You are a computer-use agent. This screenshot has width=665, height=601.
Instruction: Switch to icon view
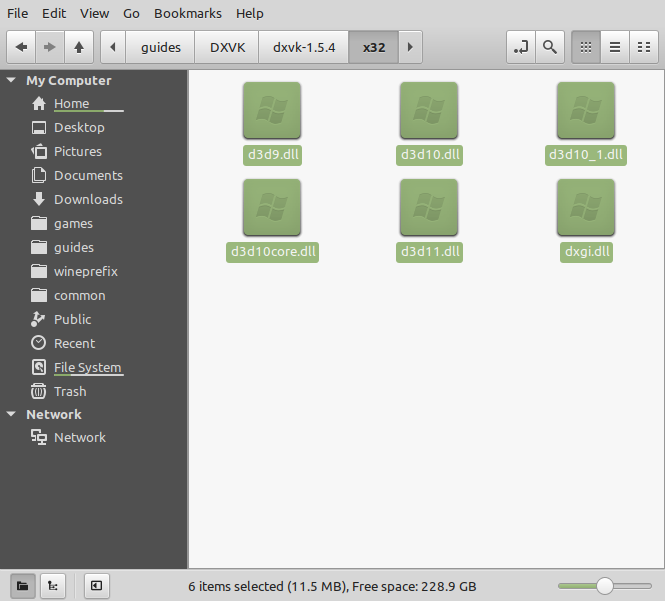(586, 47)
